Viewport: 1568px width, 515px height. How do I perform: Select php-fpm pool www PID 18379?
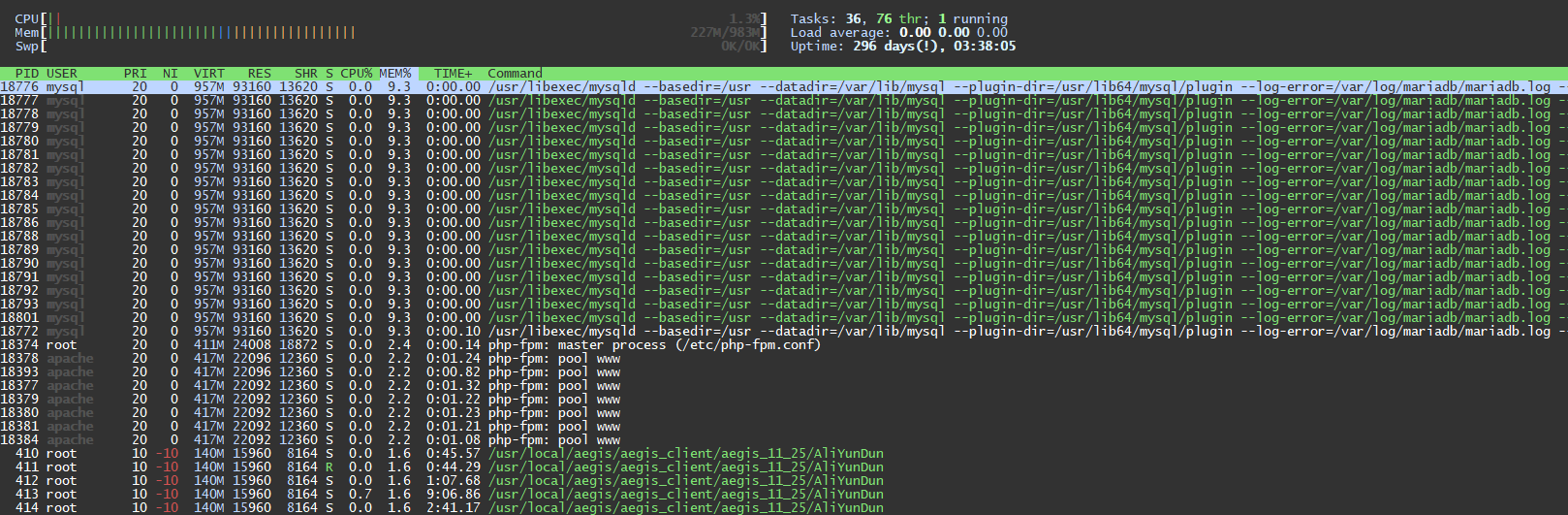[x=310, y=400]
